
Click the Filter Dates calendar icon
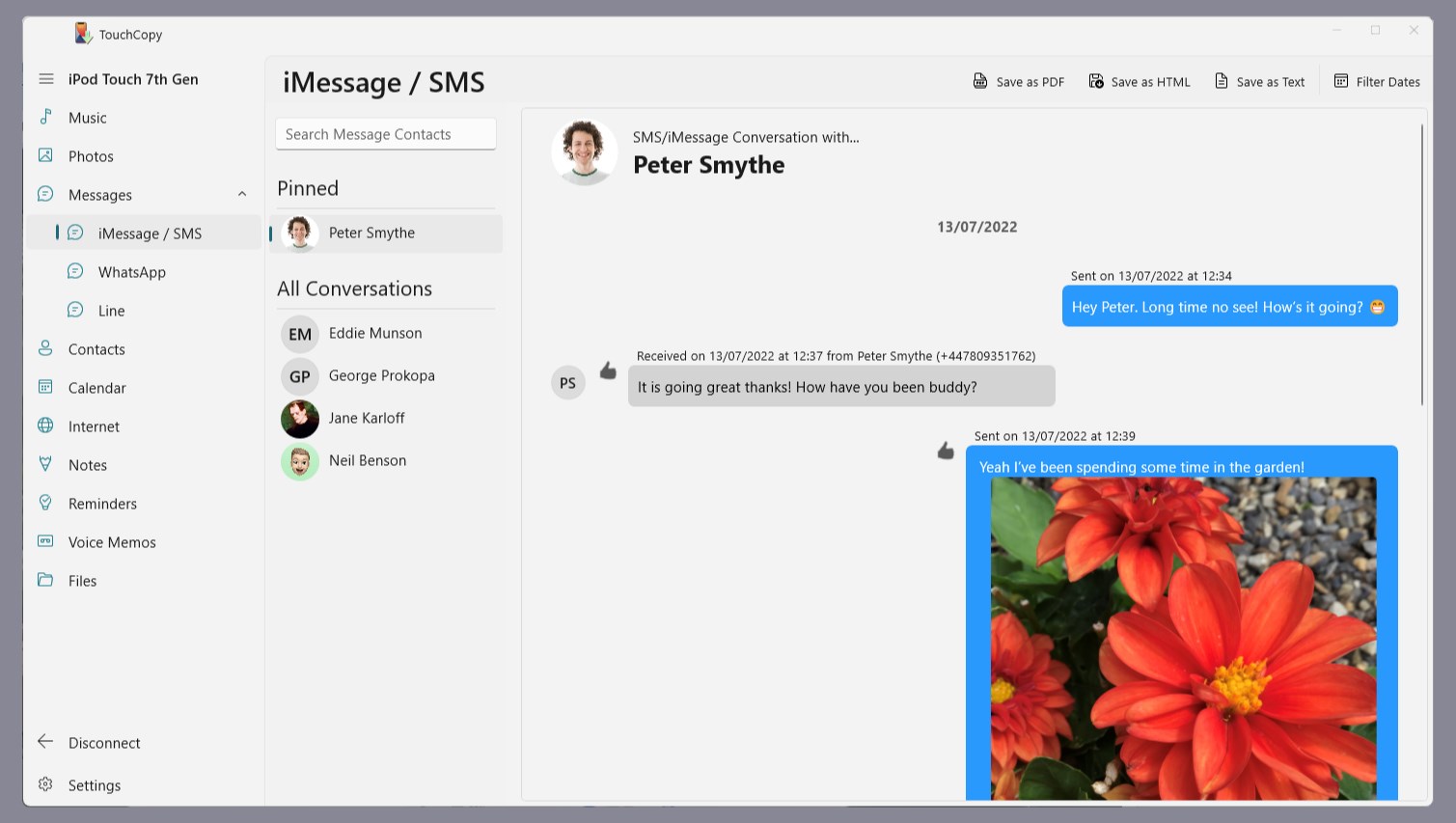point(1341,81)
